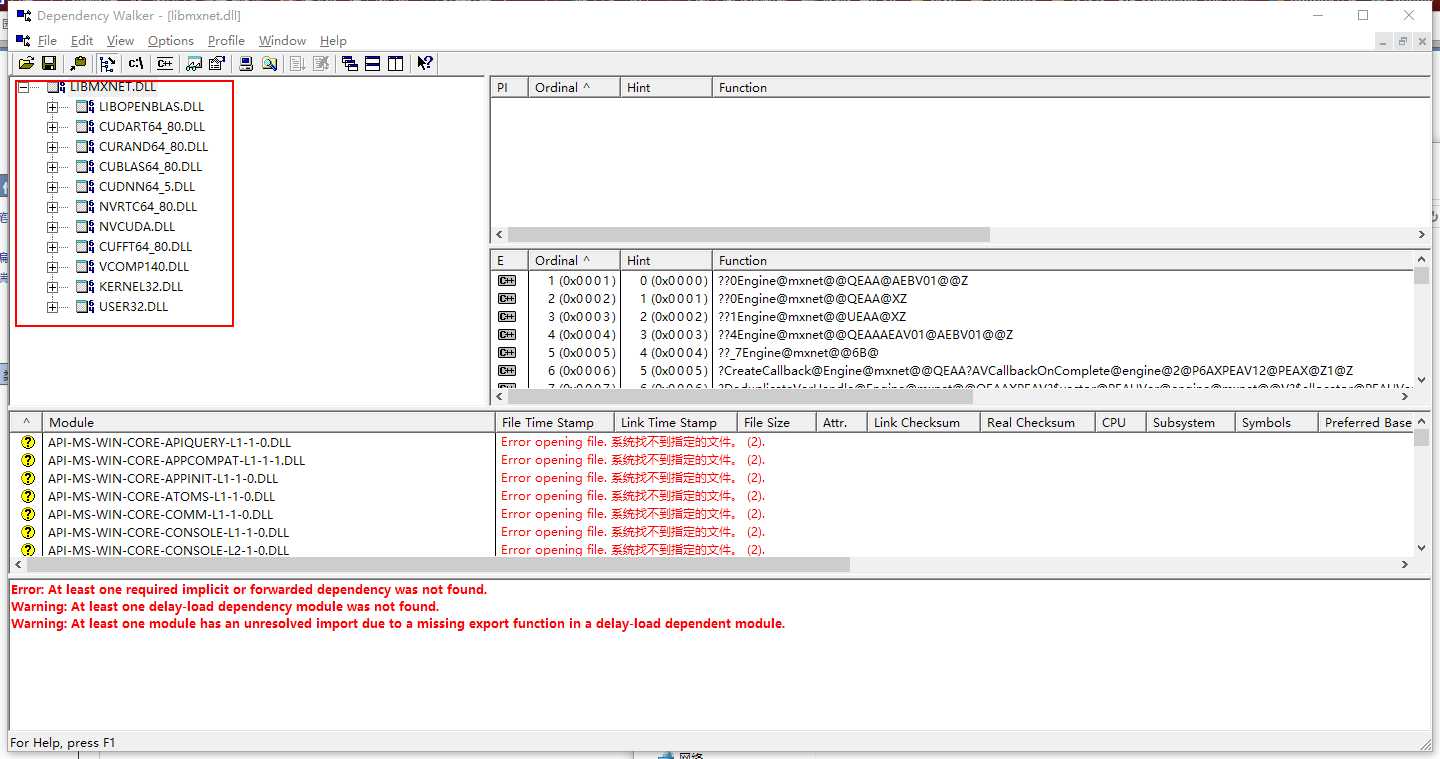Click the context Help arrow-question icon
1440x759 pixels.
pos(425,63)
